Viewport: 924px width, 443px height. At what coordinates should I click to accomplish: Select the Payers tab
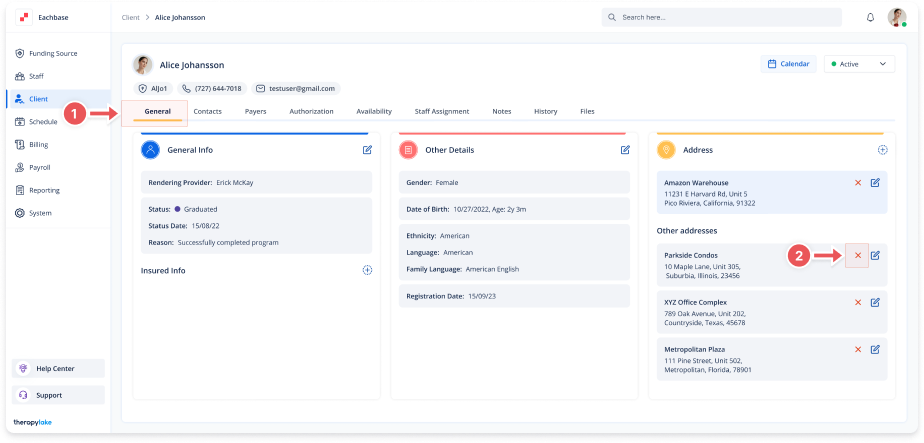(255, 111)
